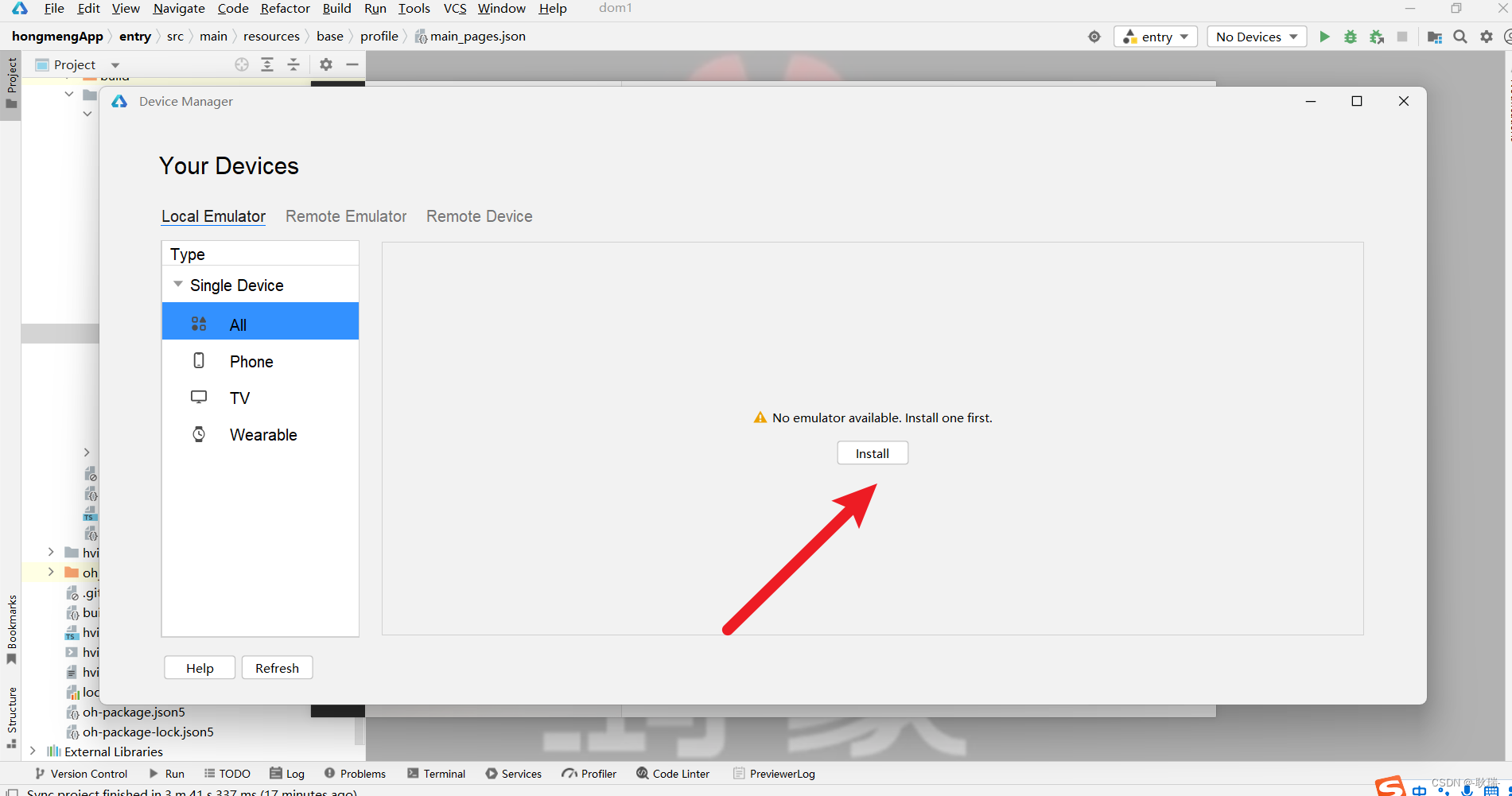
Task: Click select opened file locate icon
Action: point(242,64)
